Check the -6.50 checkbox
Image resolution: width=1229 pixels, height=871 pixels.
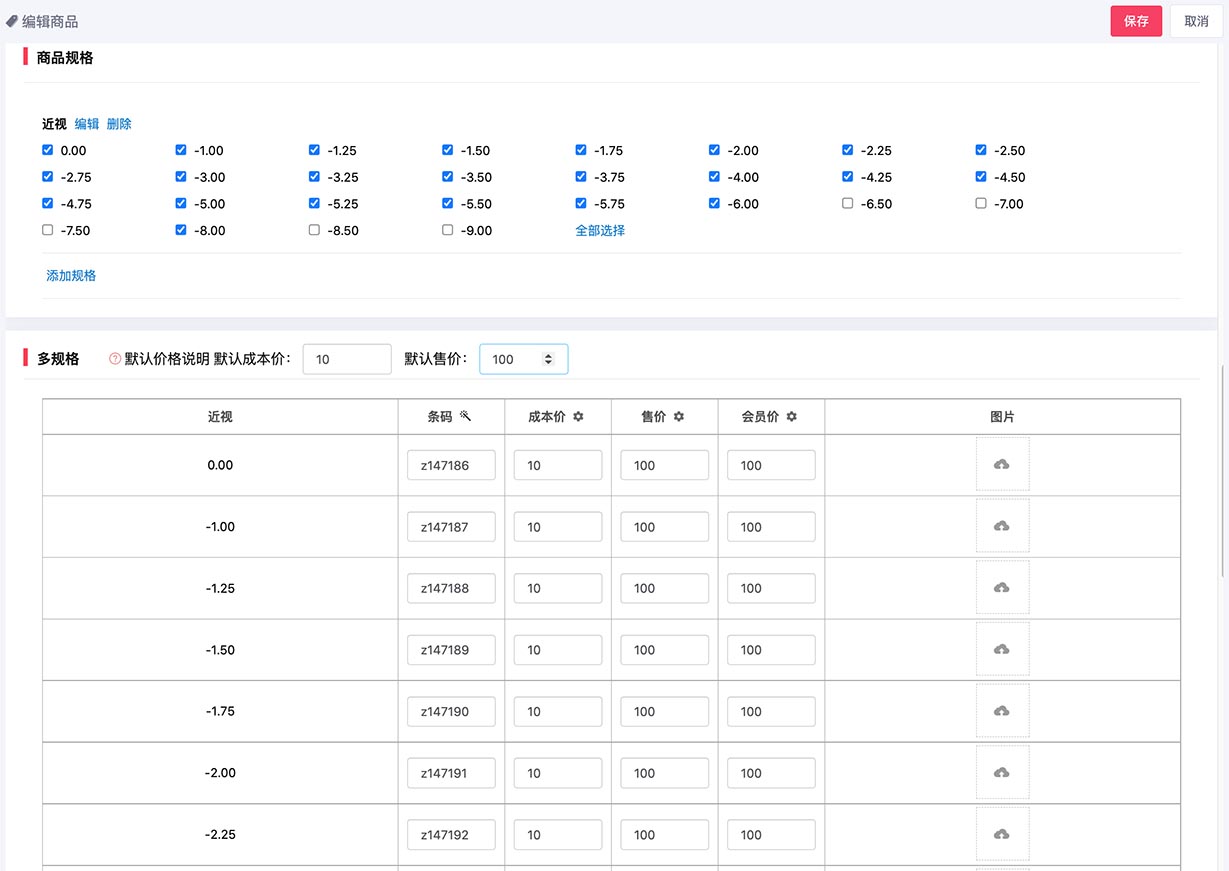pyautogui.click(x=848, y=203)
